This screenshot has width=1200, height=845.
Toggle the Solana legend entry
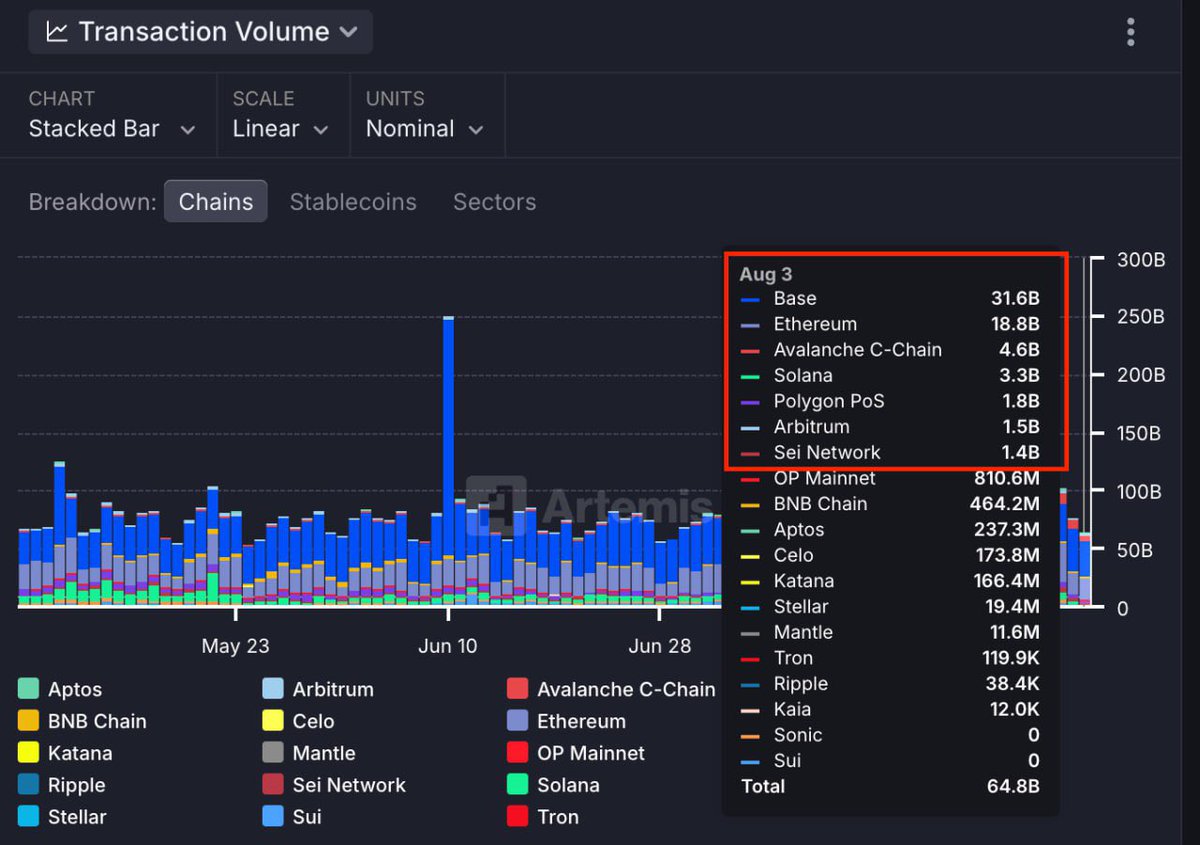553,785
